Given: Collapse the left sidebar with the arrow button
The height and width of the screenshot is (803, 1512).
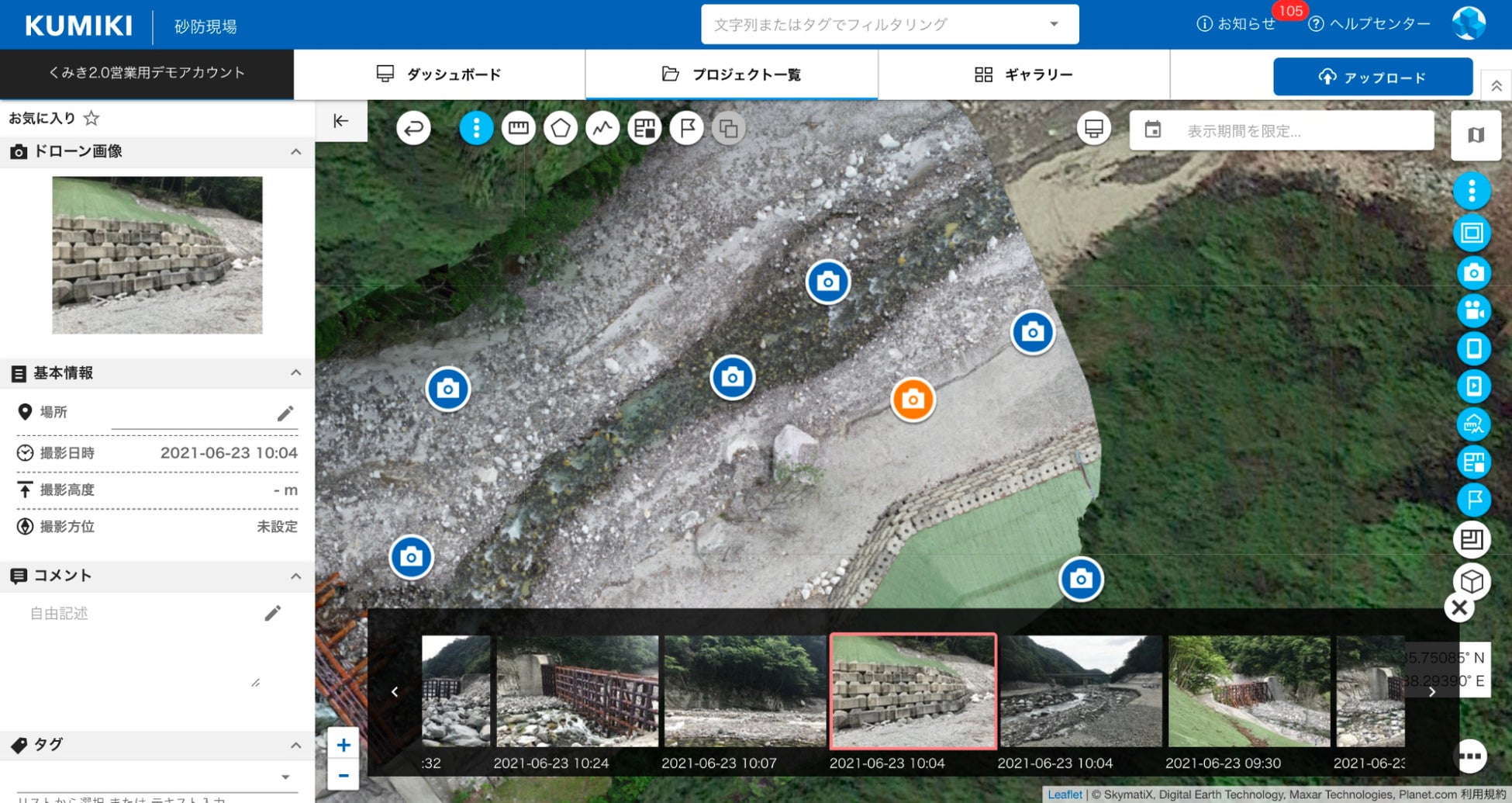Looking at the screenshot, I should click(341, 121).
